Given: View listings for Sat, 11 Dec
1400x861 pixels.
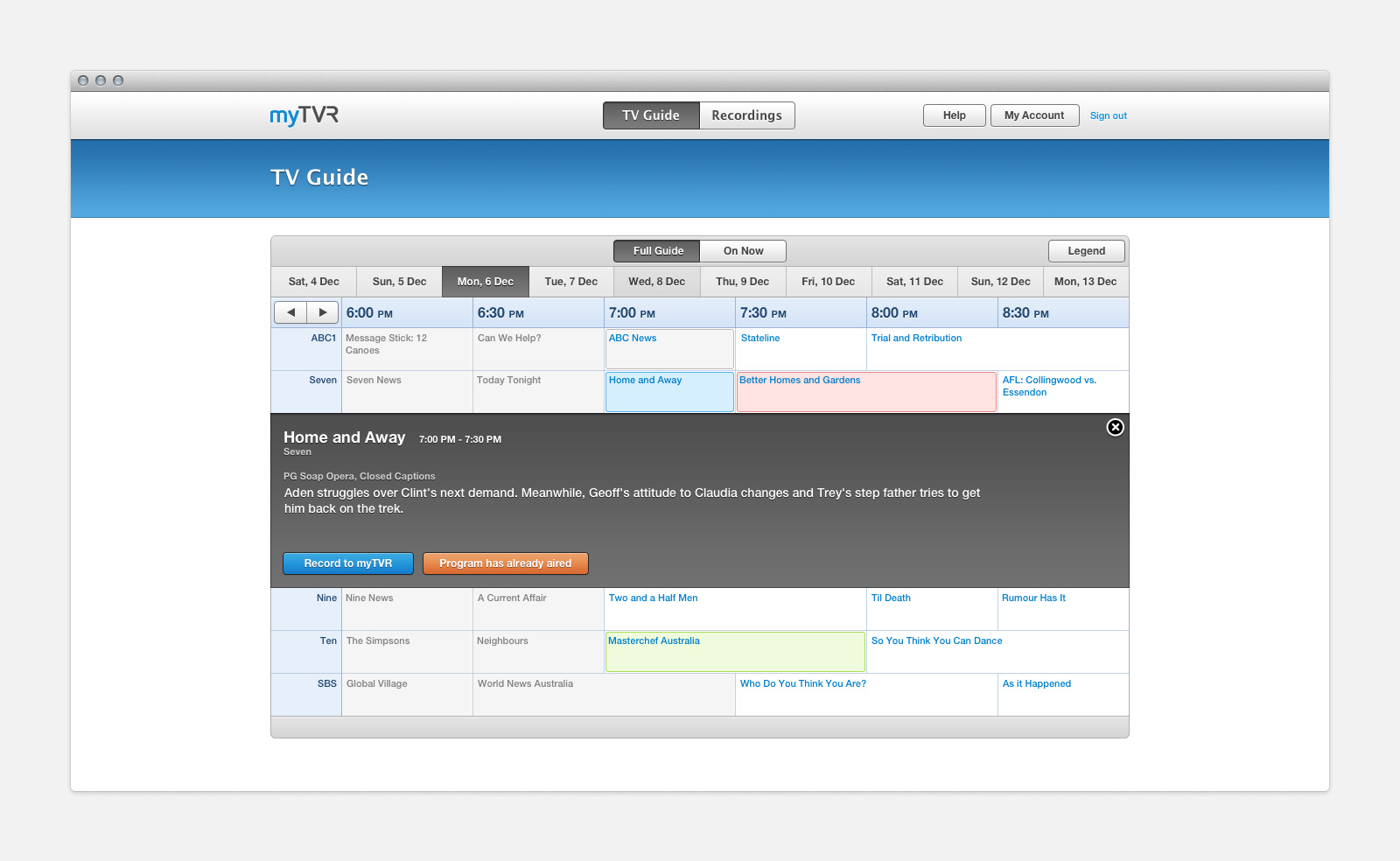Looking at the screenshot, I should 913,281.
